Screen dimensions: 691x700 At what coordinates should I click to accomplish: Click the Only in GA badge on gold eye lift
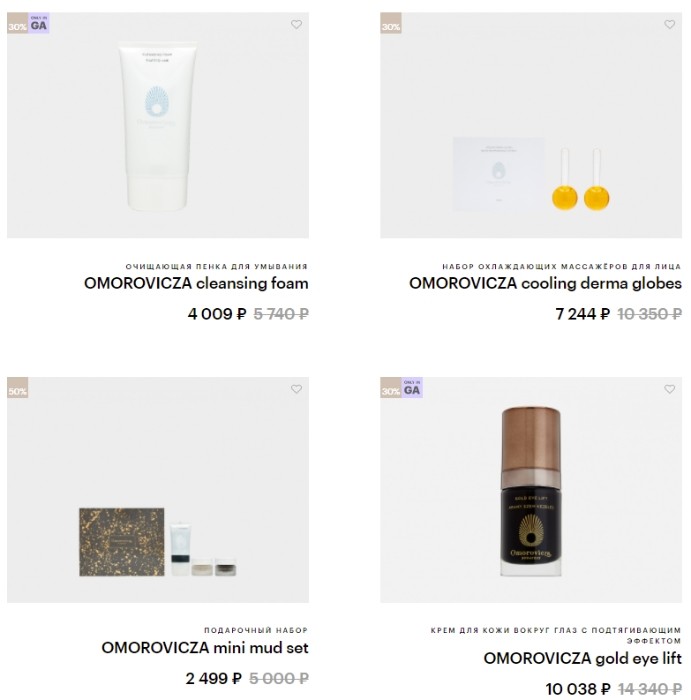[412, 388]
